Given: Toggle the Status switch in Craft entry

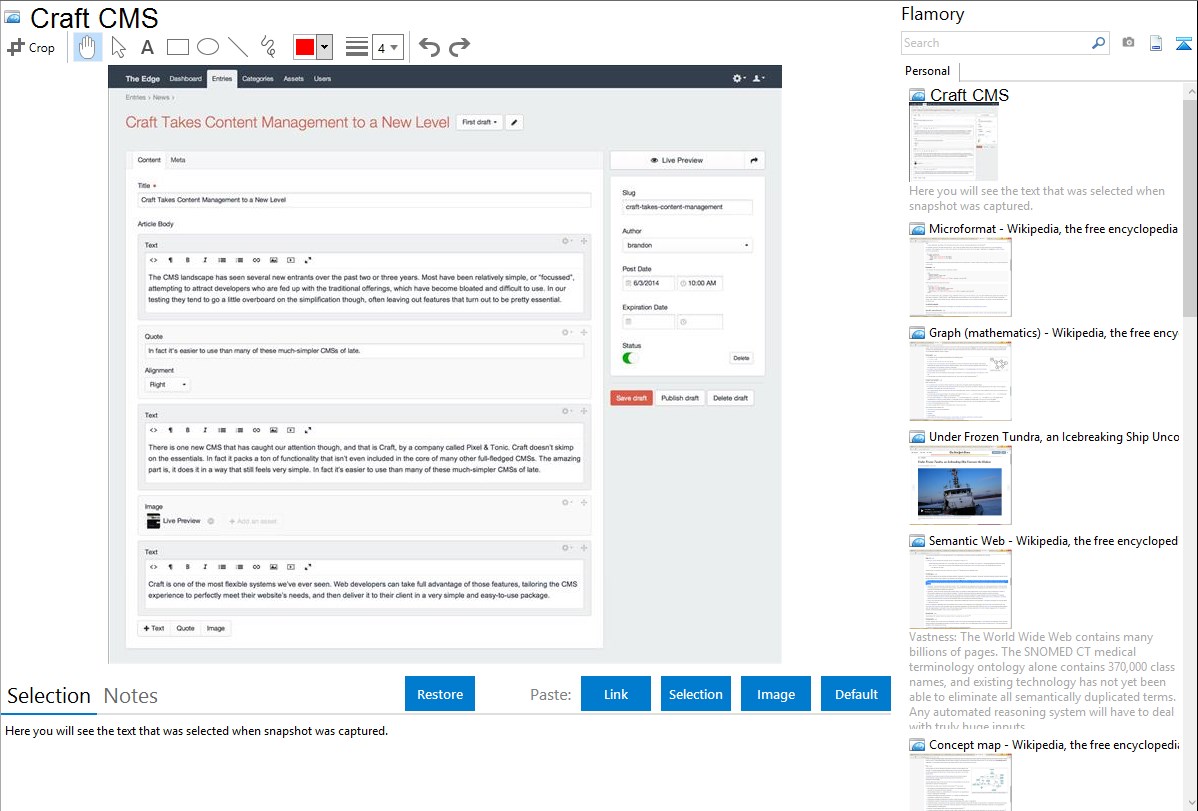Looking at the screenshot, I should click(630, 357).
